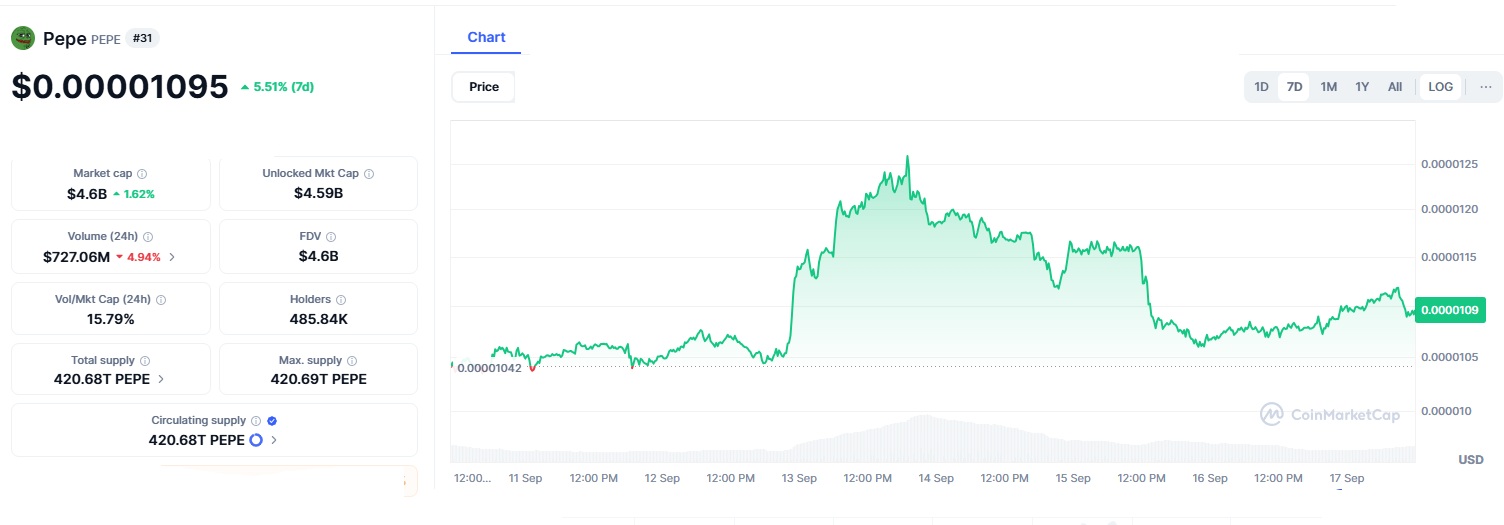Click the Total supply info icon
This screenshot has width=1504, height=525.
(x=145, y=361)
